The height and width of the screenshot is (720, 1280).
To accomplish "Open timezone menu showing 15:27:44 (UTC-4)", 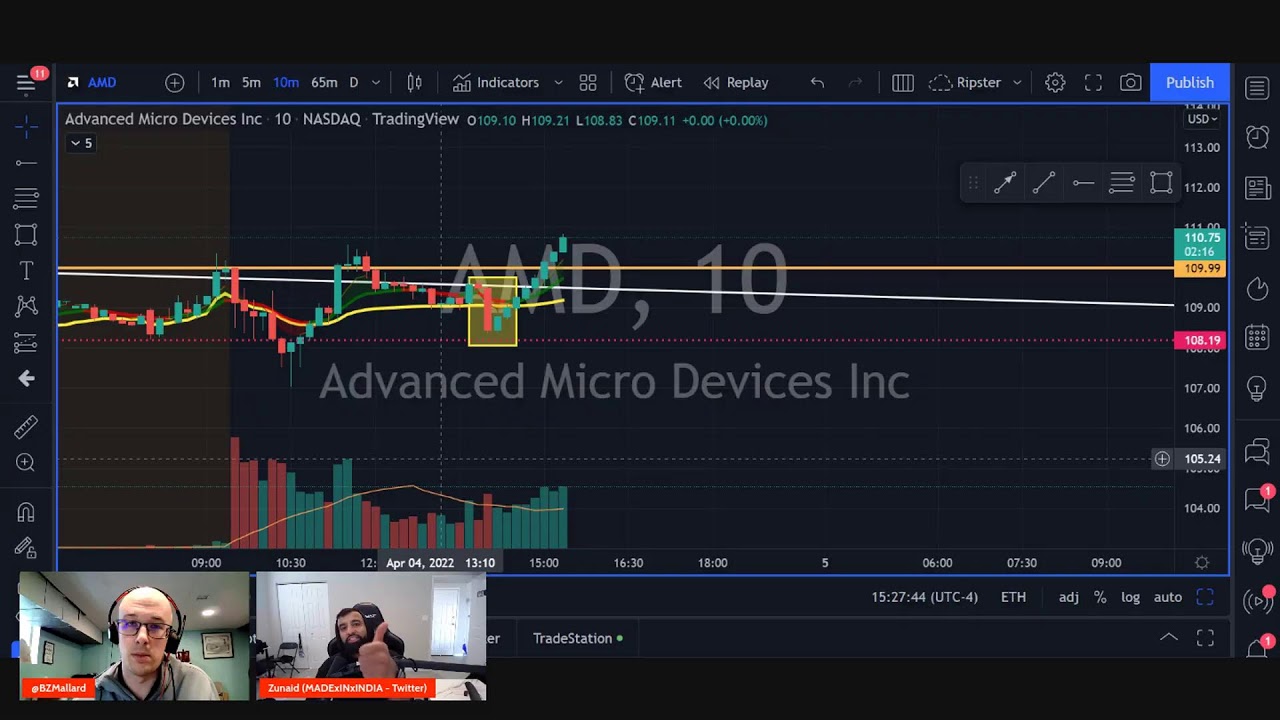I will [924, 597].
